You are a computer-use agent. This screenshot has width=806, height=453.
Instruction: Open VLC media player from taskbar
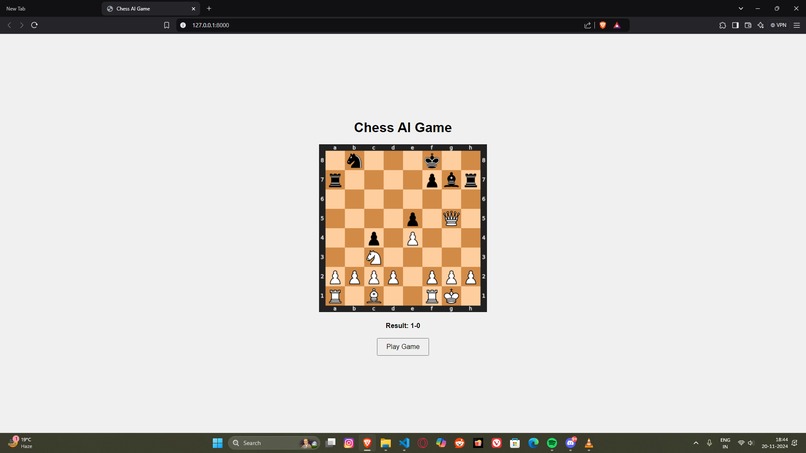coord(589,443)
